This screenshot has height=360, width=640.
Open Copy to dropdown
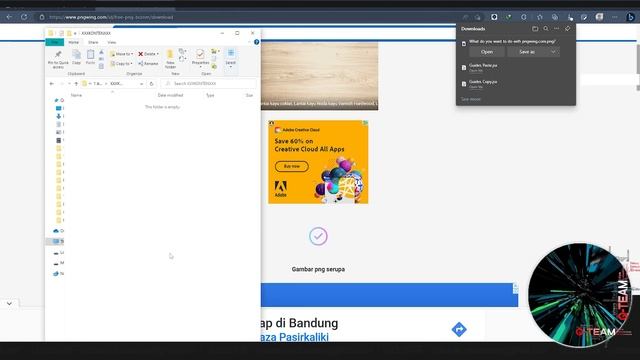(121, 64)
